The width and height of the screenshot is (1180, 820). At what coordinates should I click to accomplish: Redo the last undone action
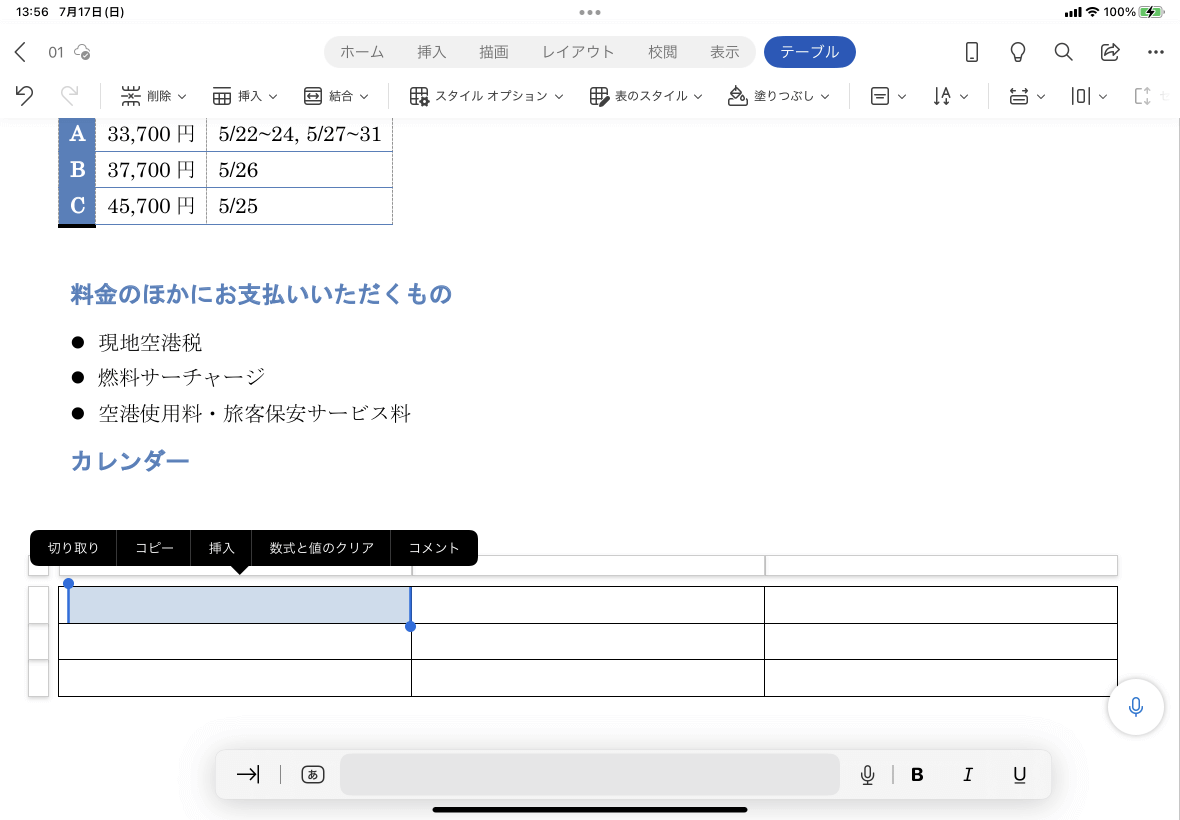point(69,96)
